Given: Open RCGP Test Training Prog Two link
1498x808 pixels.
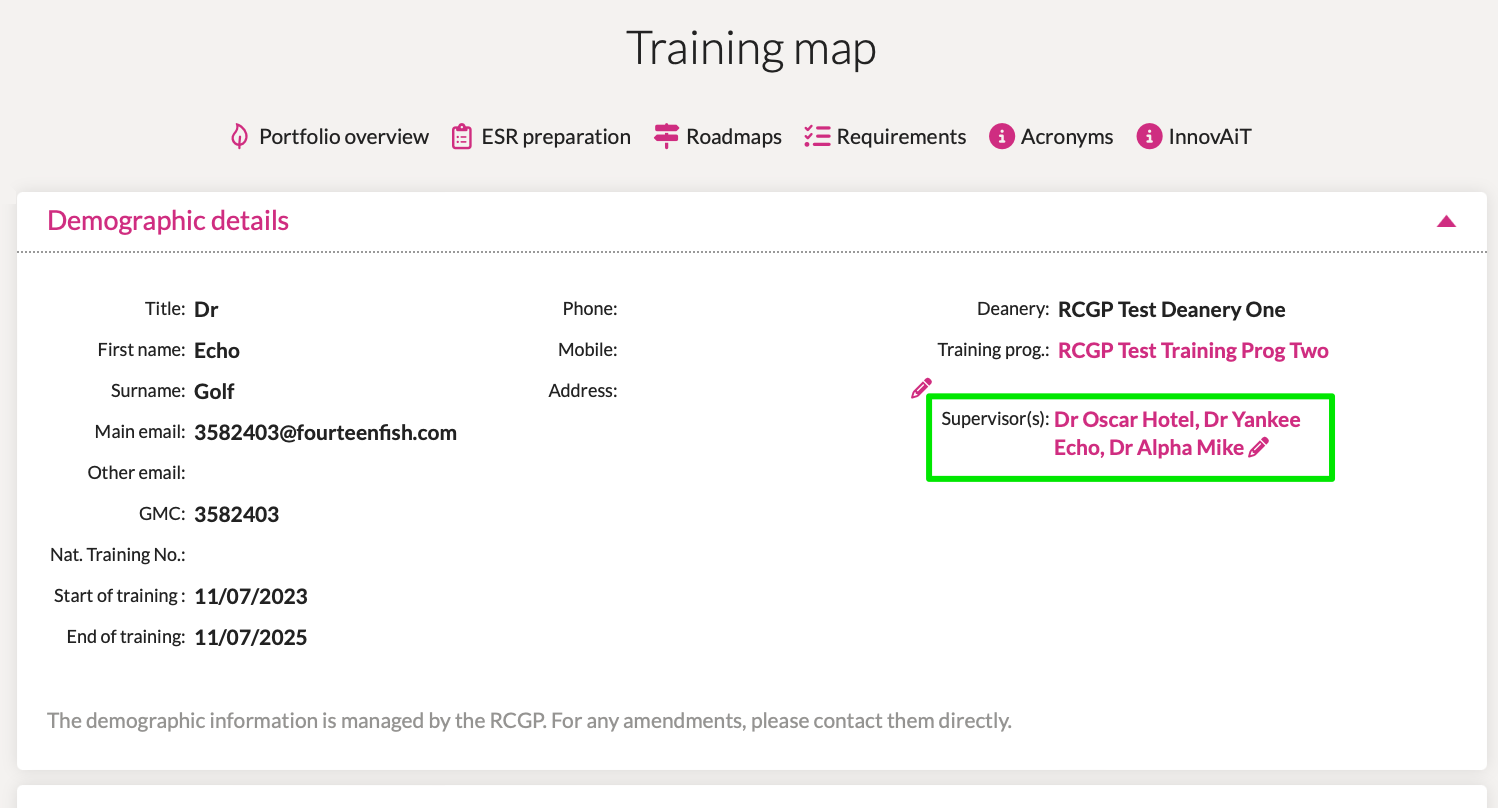Looking at the screenshot, I should pyautogui.click(x=1193, y=351).
